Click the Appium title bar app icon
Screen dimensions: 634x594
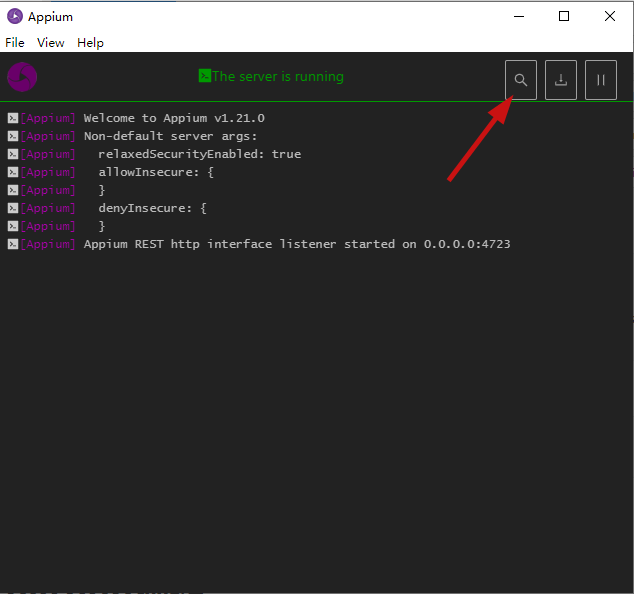tap(15, 17)
